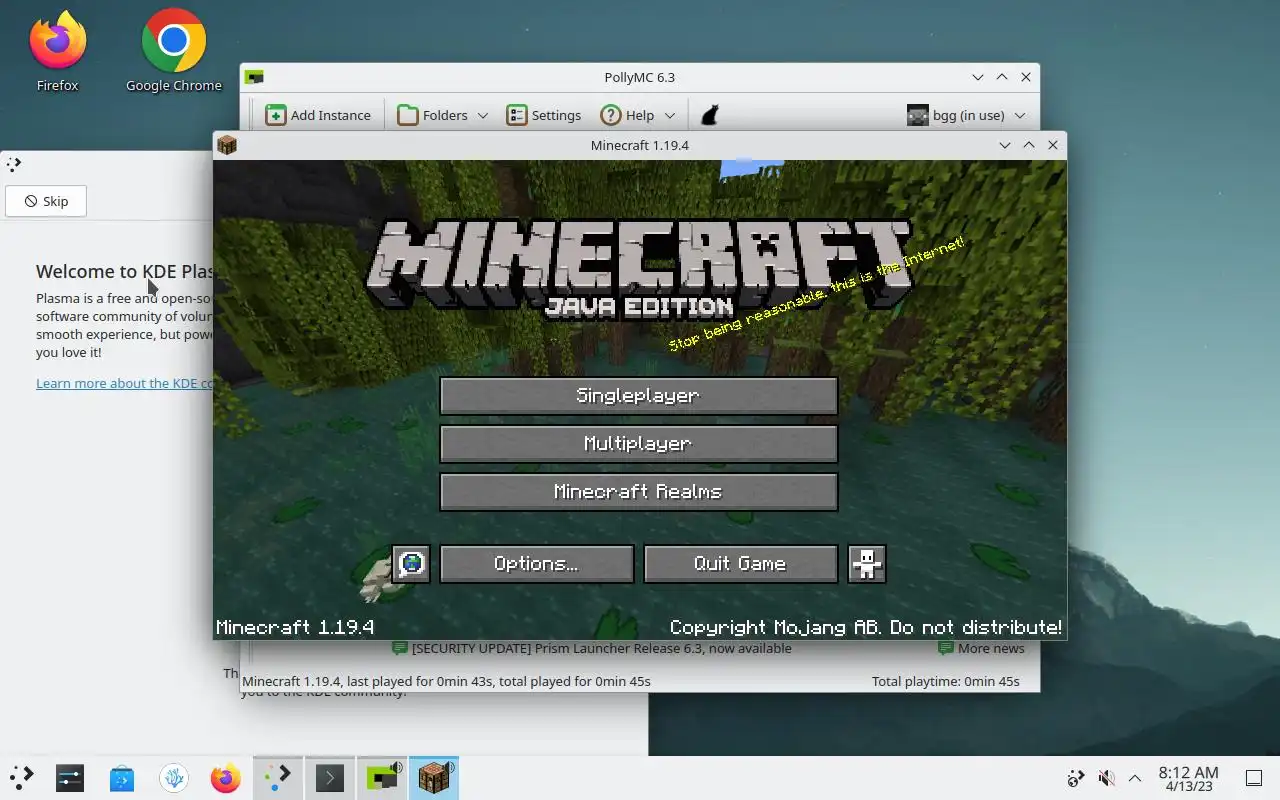Click the last played status text in PollyMC

click(x=446, y=681)
